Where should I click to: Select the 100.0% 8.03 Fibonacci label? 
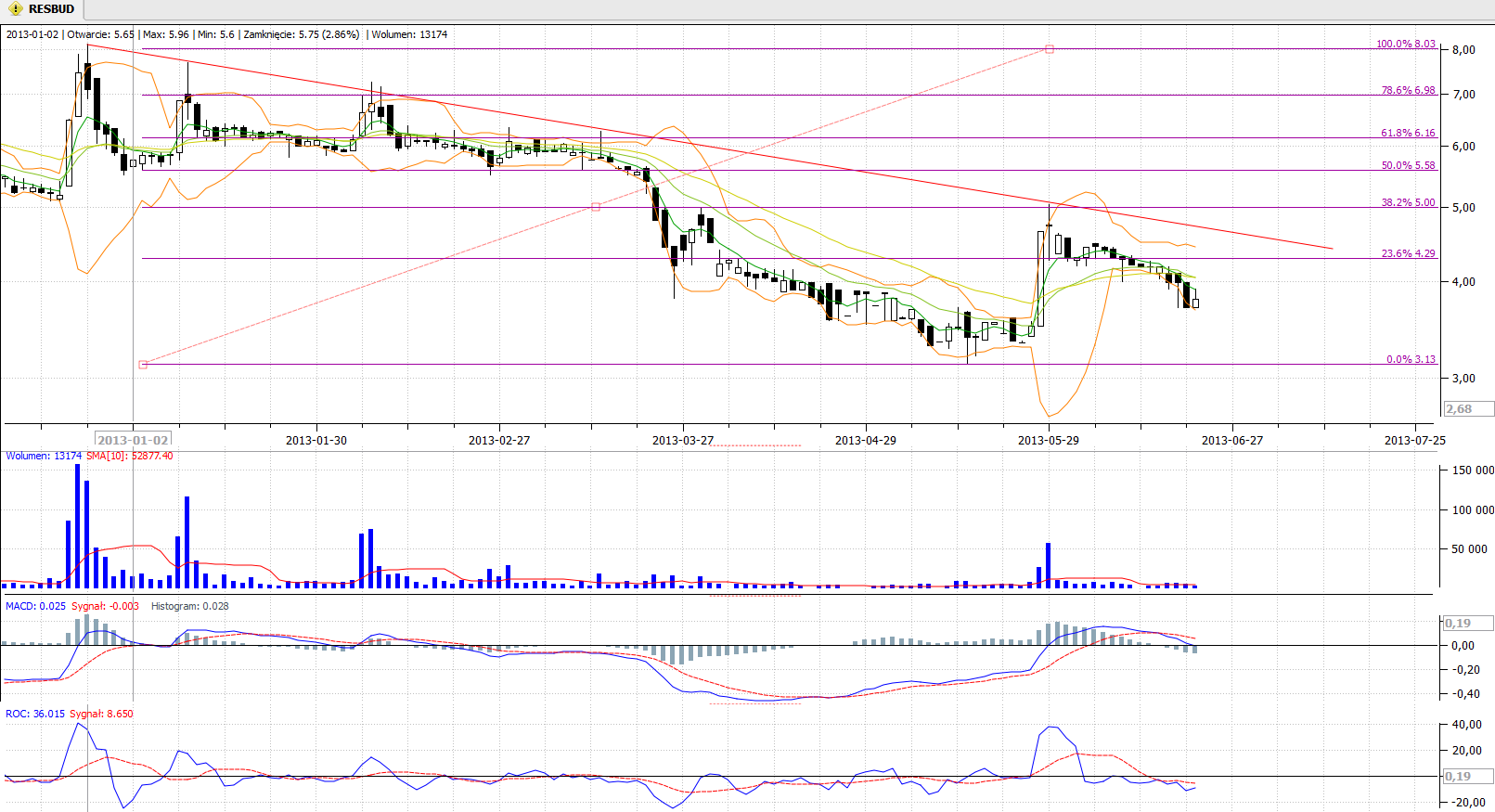pos(1405,44)
